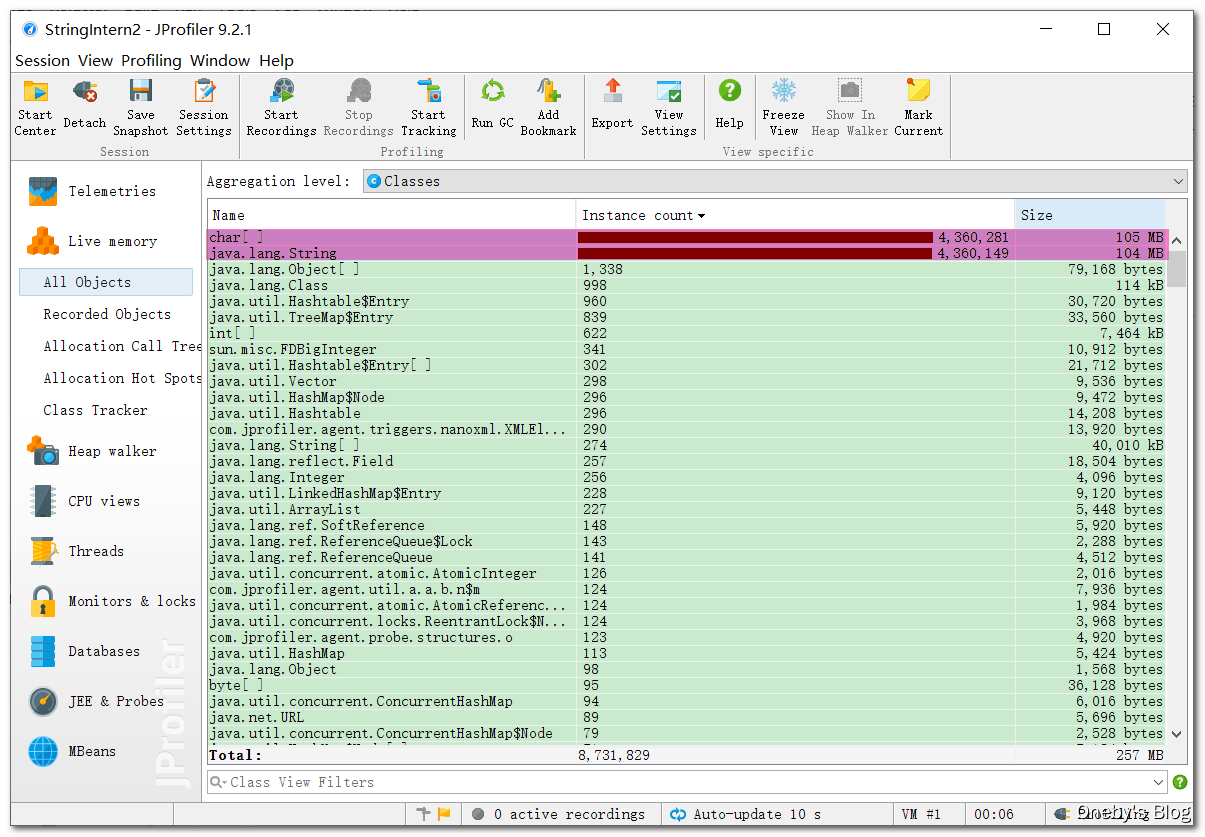Click Start Recordings
Image resolution: width=1205 pixels, height=837 pixels.
tap(281, 108)
